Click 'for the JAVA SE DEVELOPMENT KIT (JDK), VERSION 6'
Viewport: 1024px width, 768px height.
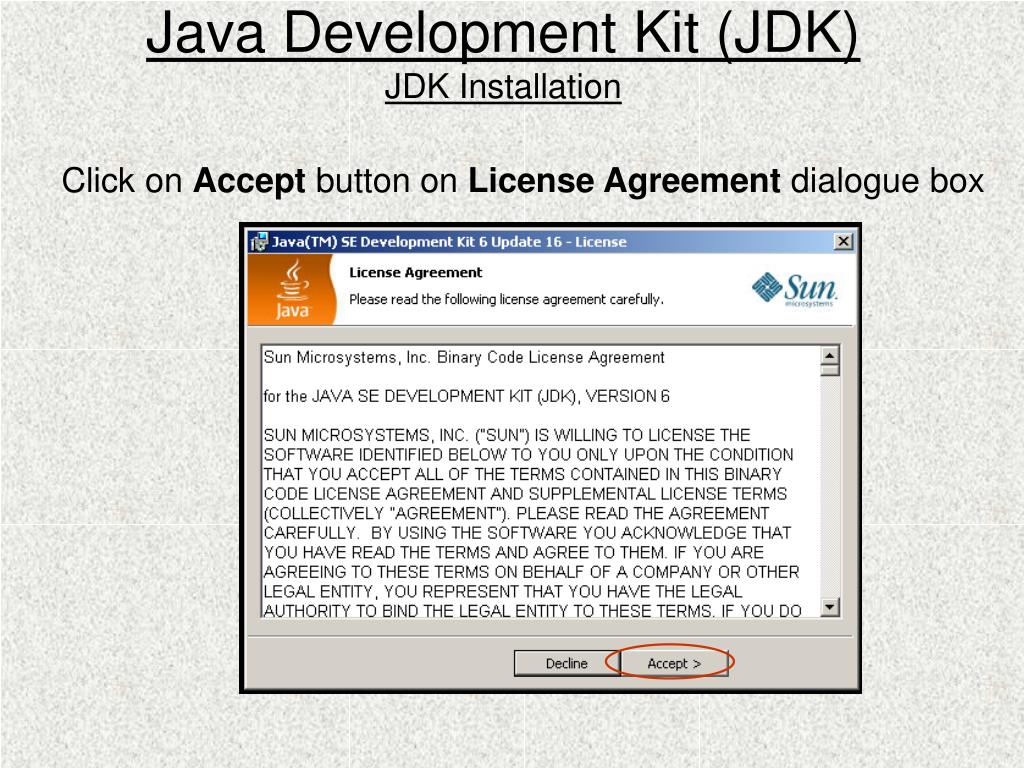click(x=466, y=396)
